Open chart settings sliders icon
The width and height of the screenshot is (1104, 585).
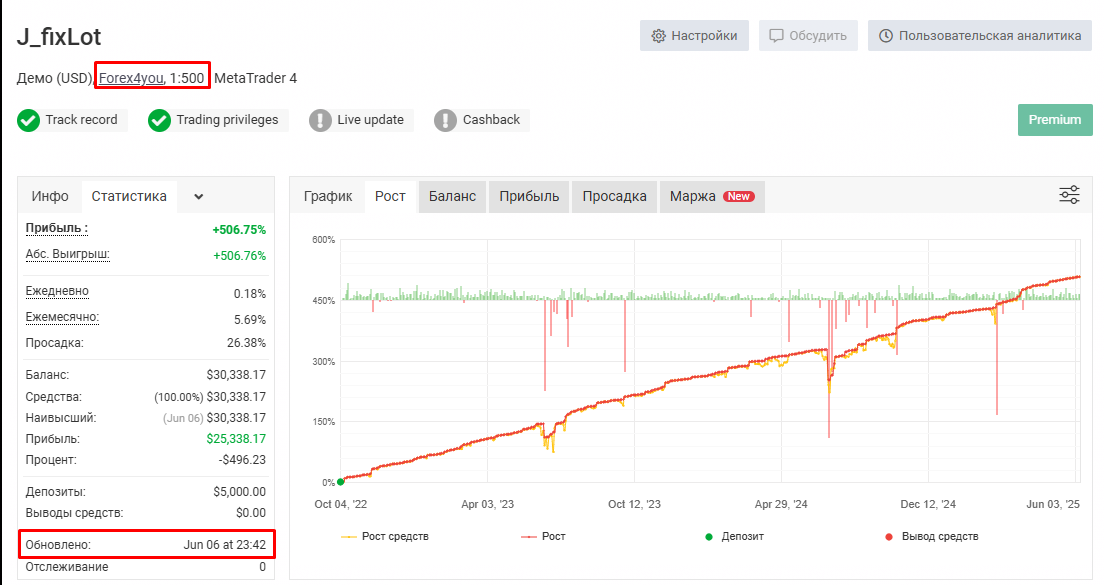point(1069,195)
